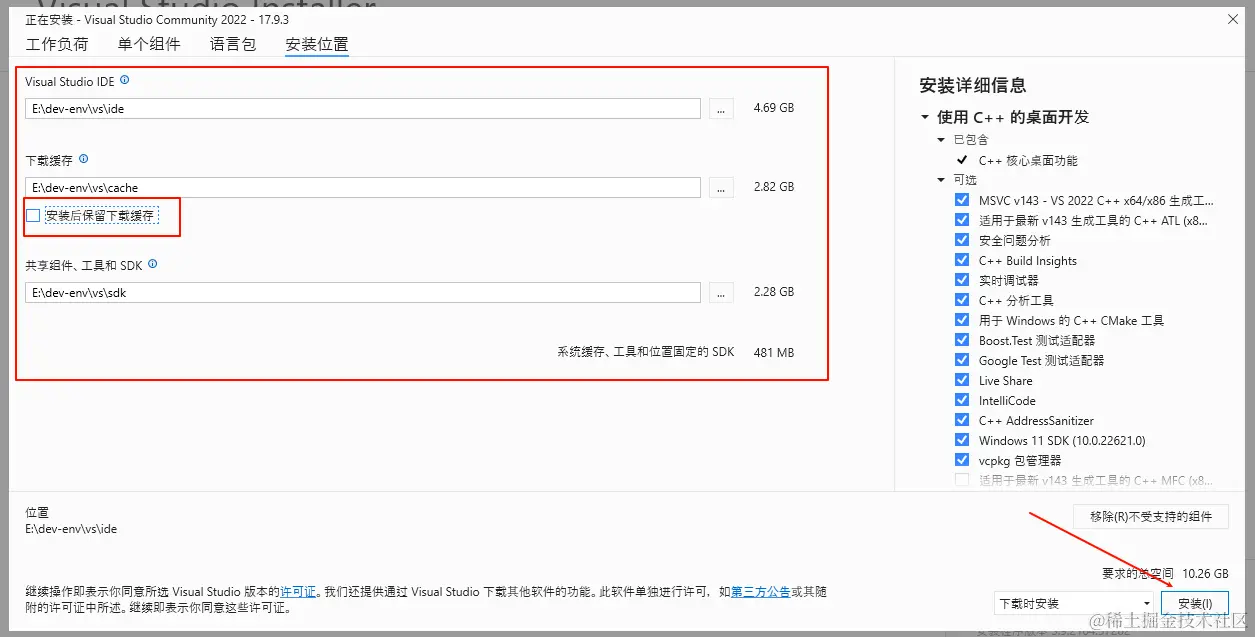Uncheck IntelliCode component
The image size is (1255, 637).
962,400
